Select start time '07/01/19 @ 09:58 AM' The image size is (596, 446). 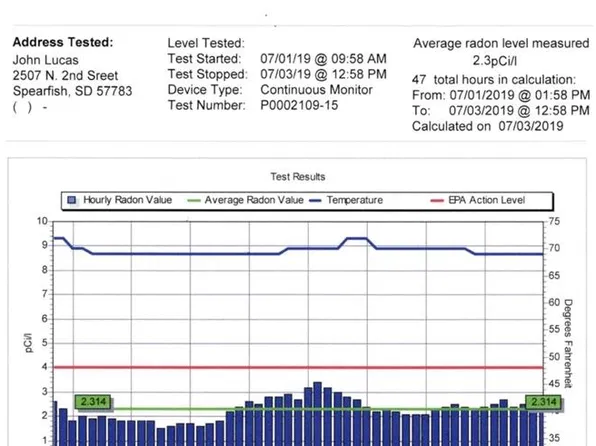click(323, 59)
